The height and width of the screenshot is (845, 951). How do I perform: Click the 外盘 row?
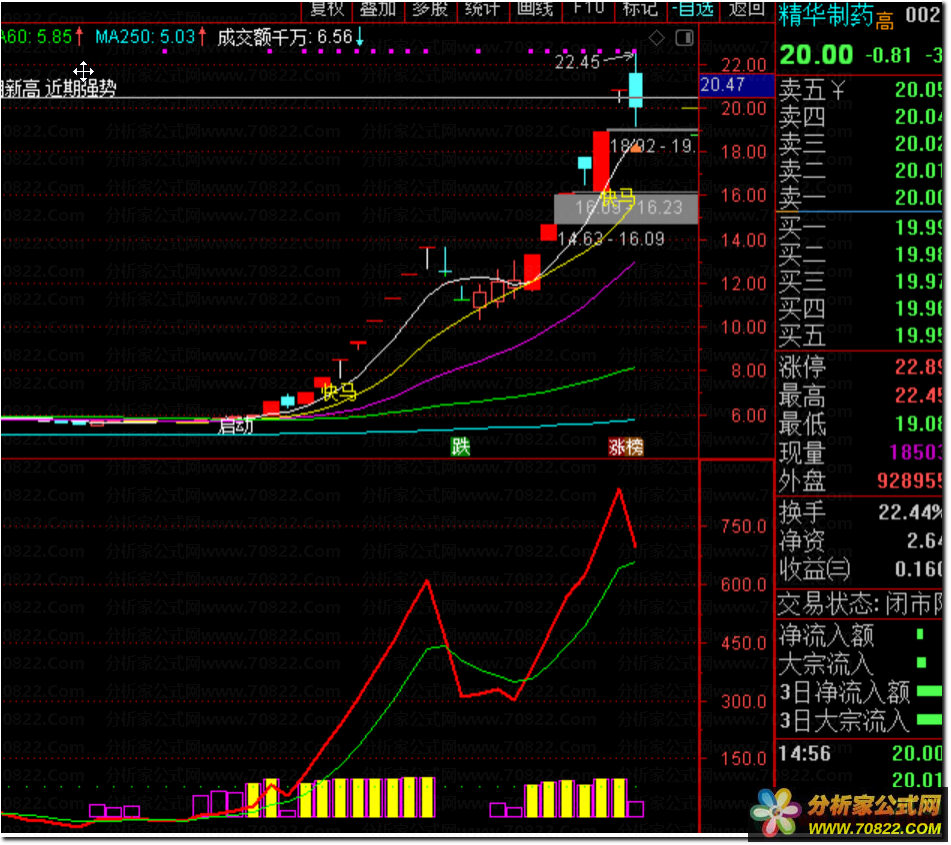861,481
